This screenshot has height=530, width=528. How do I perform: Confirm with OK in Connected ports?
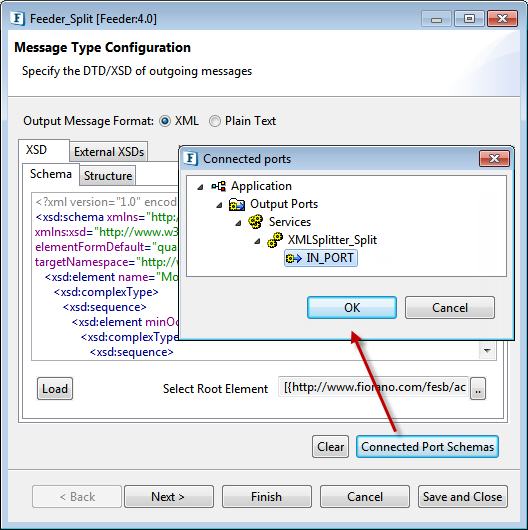[352, 308]
